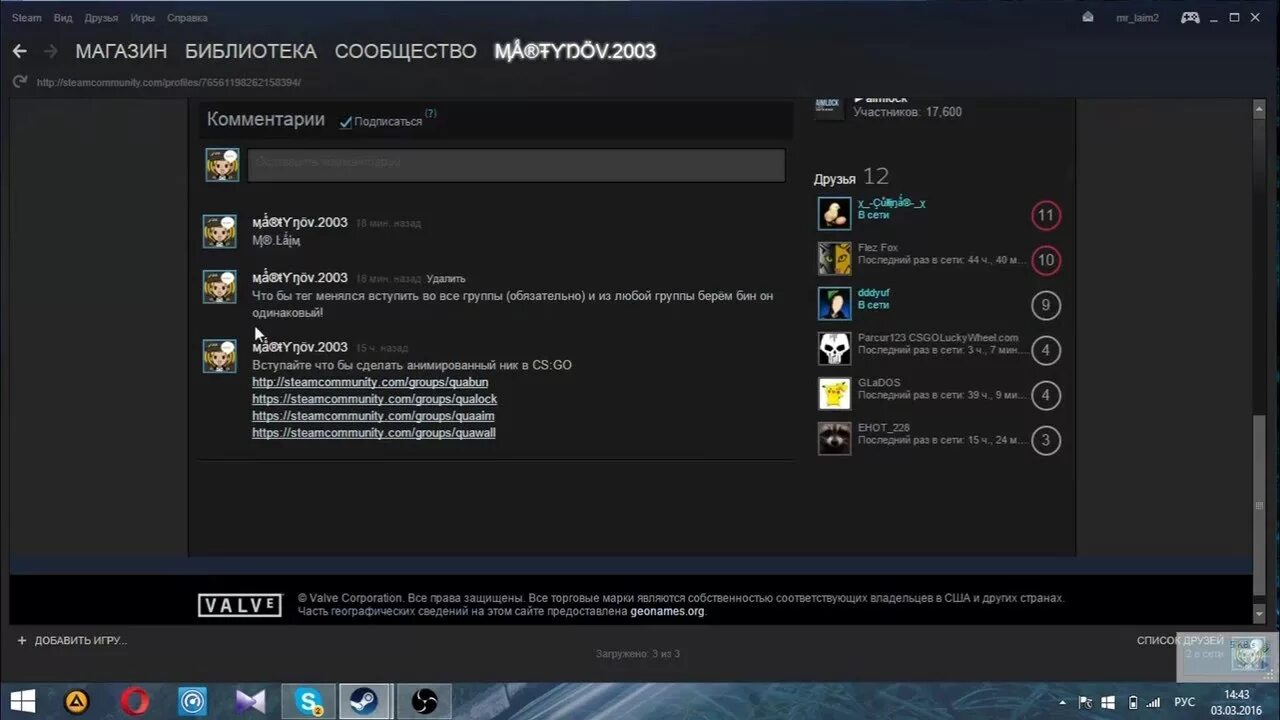
Task: Open Parcur123 CSGOLuckyWheel.com friend profile
Action: 938,338
